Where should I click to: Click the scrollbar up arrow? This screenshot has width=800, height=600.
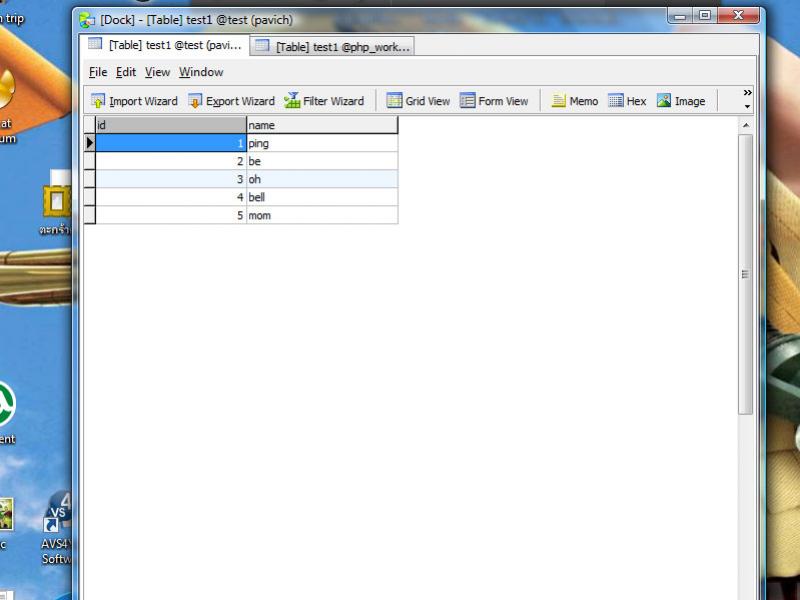(x=745, y=125)
